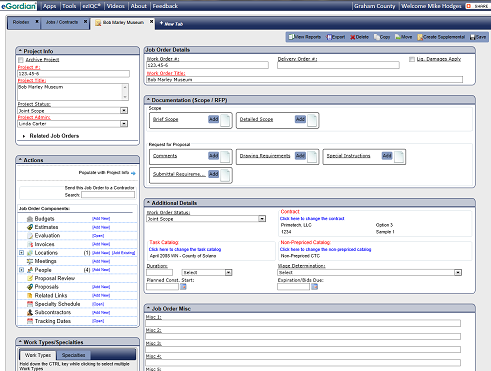The image size is (491, 371).
Task: Open Planned Const. Start calendar picker
Action: [x=183, y=287]
